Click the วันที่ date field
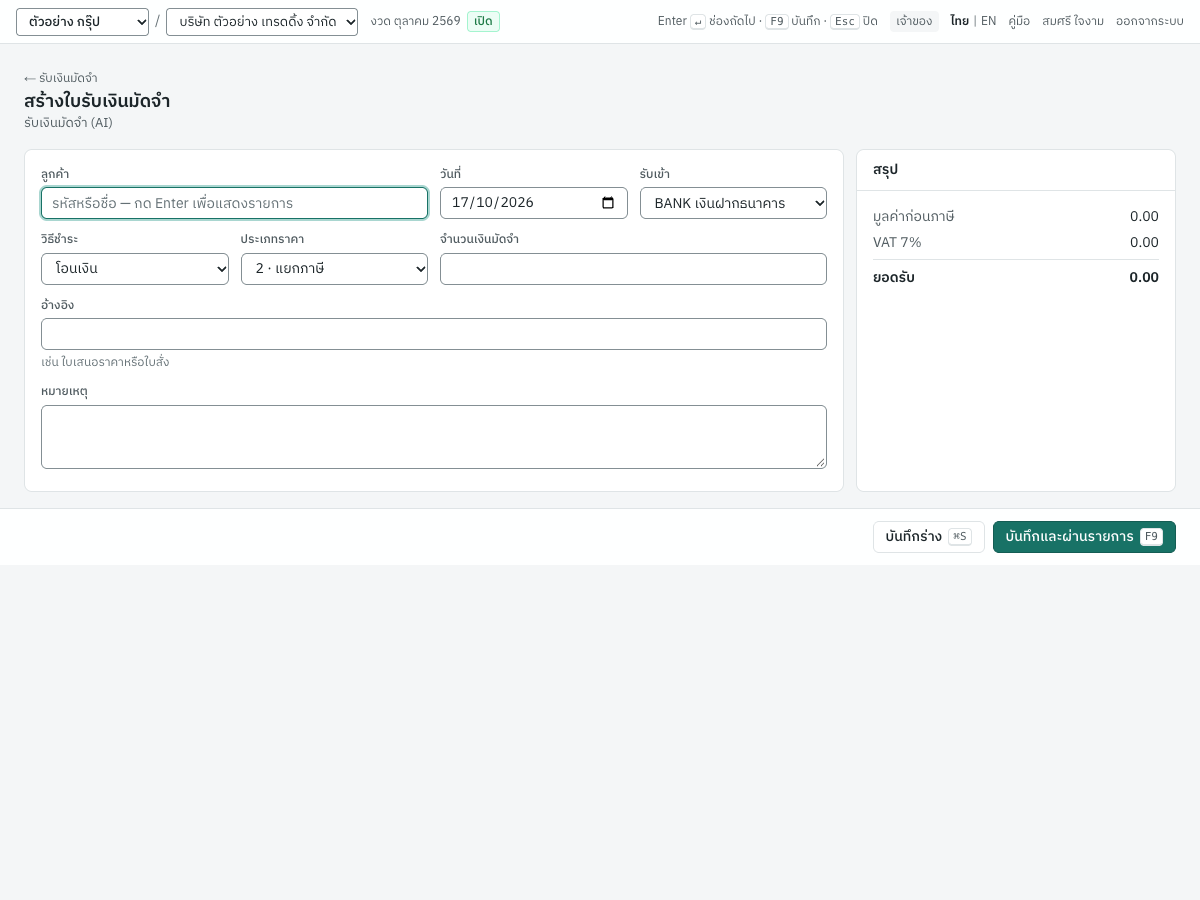This screenshot has height=900, width=1200. tap(534, 203)
